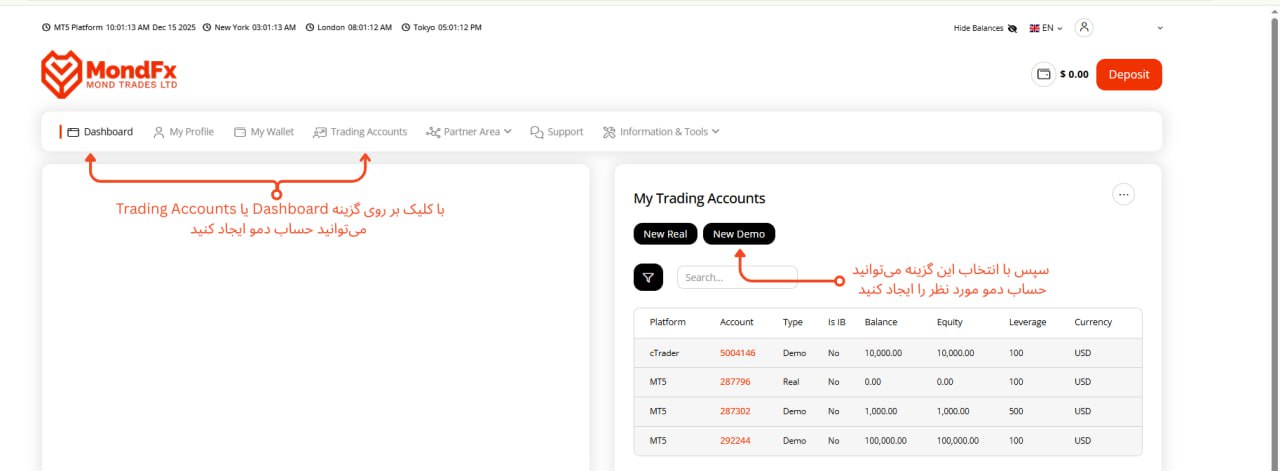
Task: Focus the accounts Search field
Action: tap(736, 277)
